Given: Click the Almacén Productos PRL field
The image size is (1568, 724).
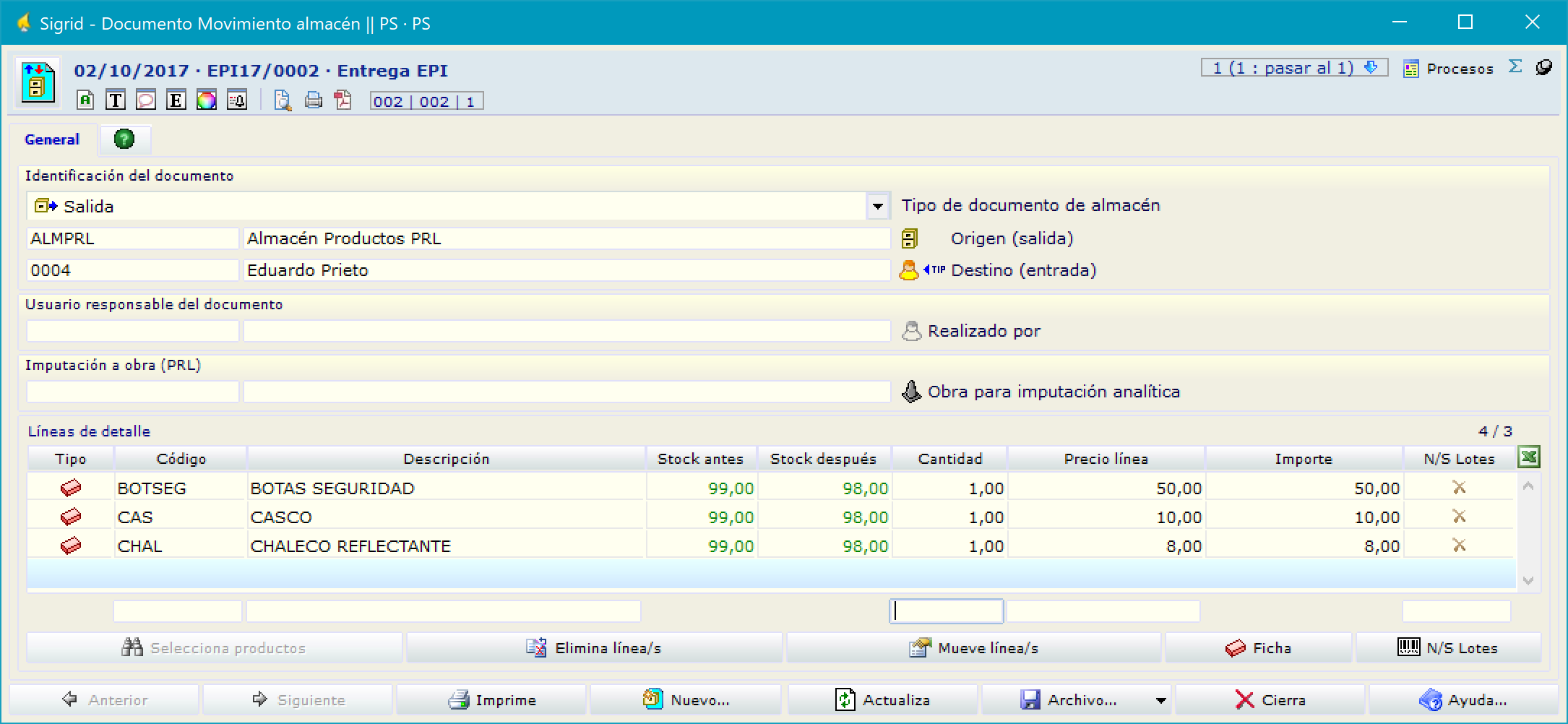Looking at the screenshot, I should [567, 238].
